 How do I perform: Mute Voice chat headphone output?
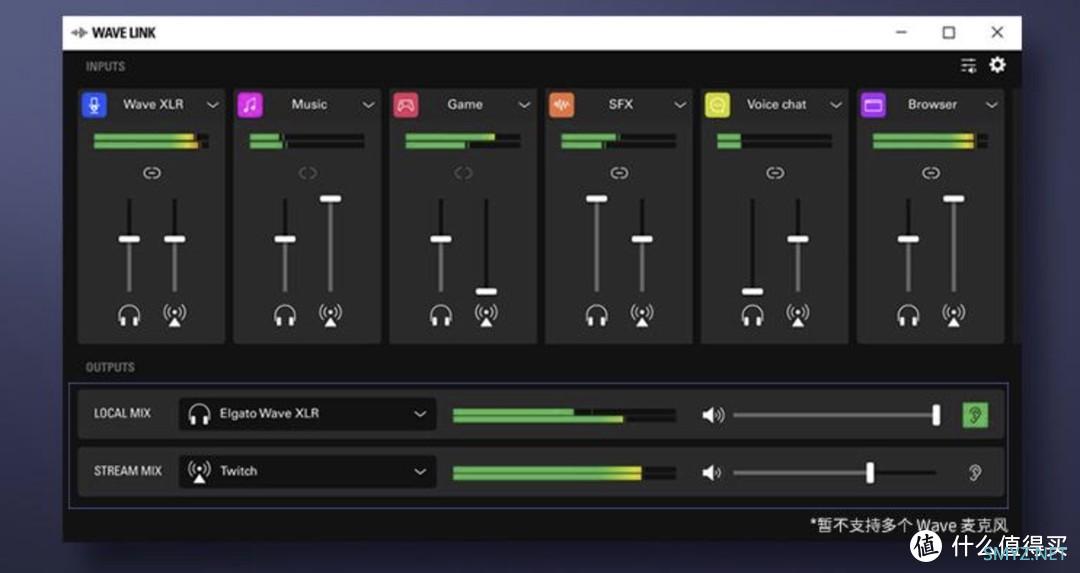tap(751, 315)
